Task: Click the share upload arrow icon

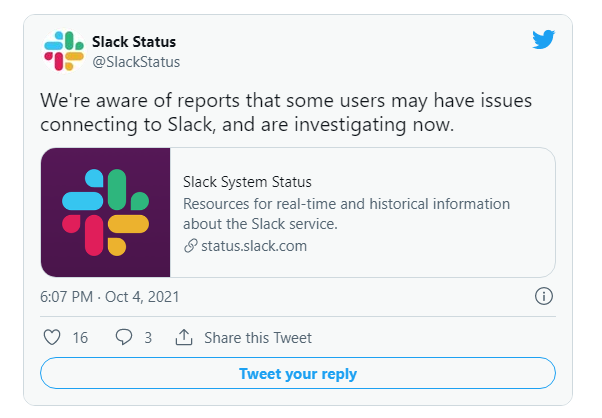Action: pyautogui.click(x=184, y=337)
